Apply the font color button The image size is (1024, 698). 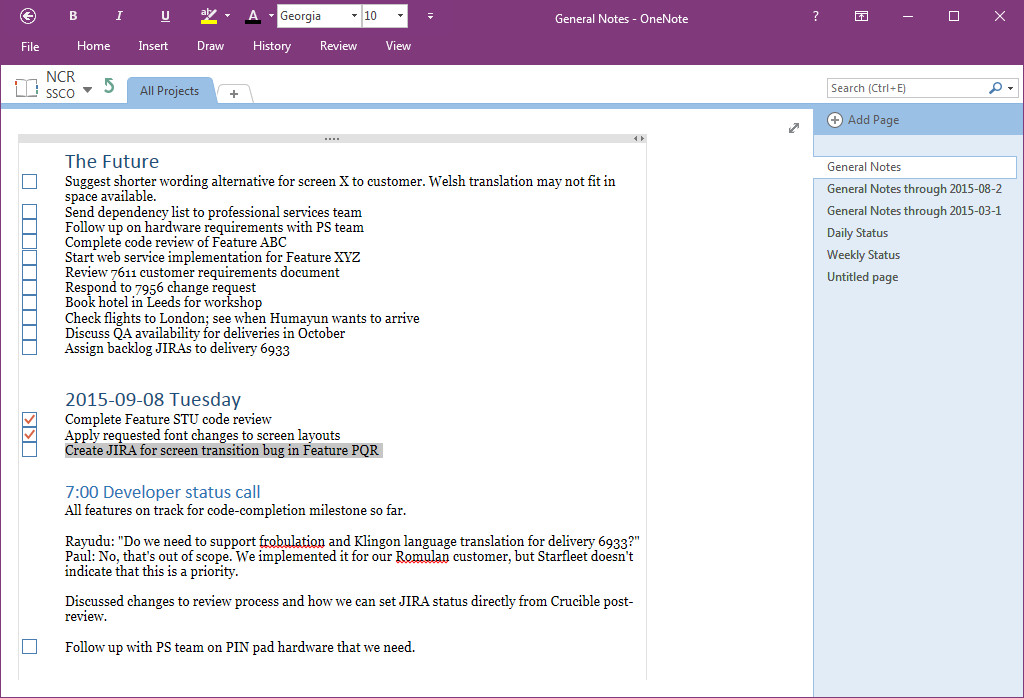253,16
